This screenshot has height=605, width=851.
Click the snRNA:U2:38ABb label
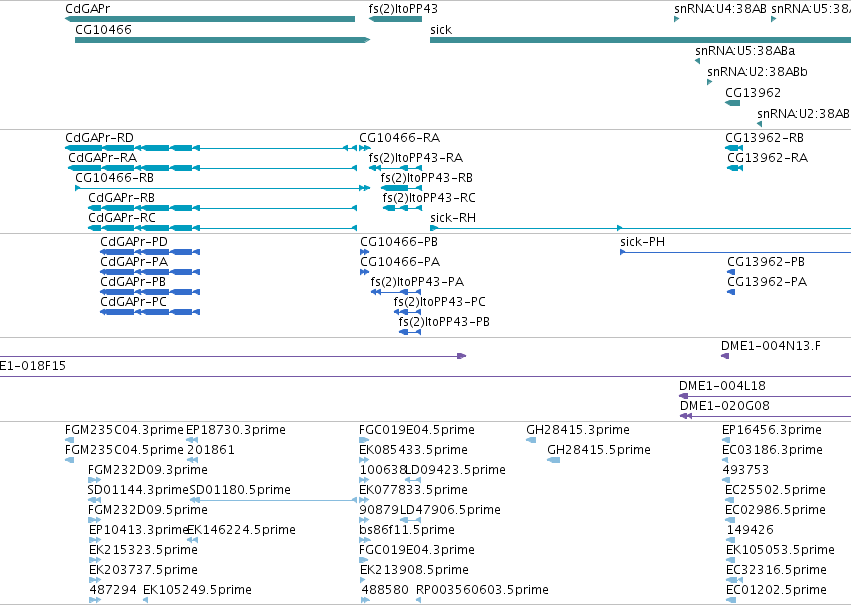pos(757,72)
